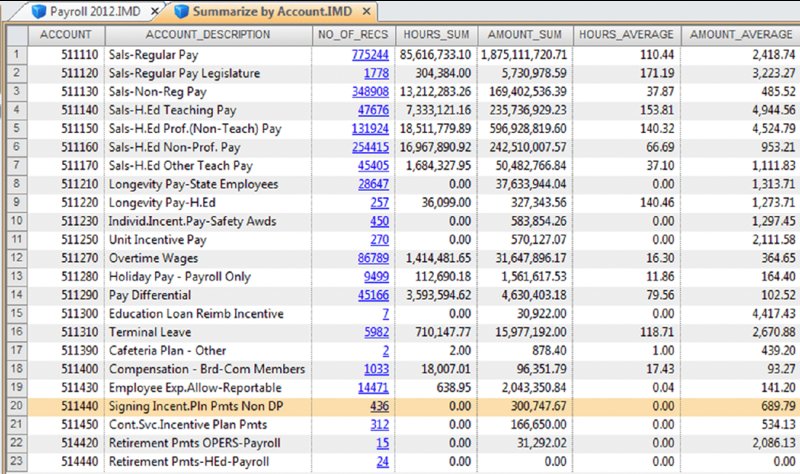Click the NO_OF_RECS column header

pos(353,35)
